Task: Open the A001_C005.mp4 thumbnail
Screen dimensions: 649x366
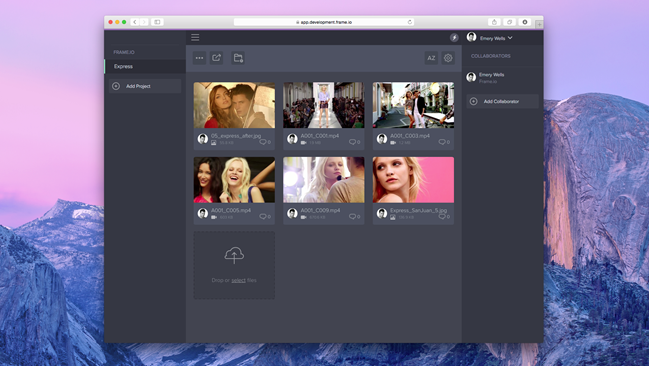Action: [234, 180]
